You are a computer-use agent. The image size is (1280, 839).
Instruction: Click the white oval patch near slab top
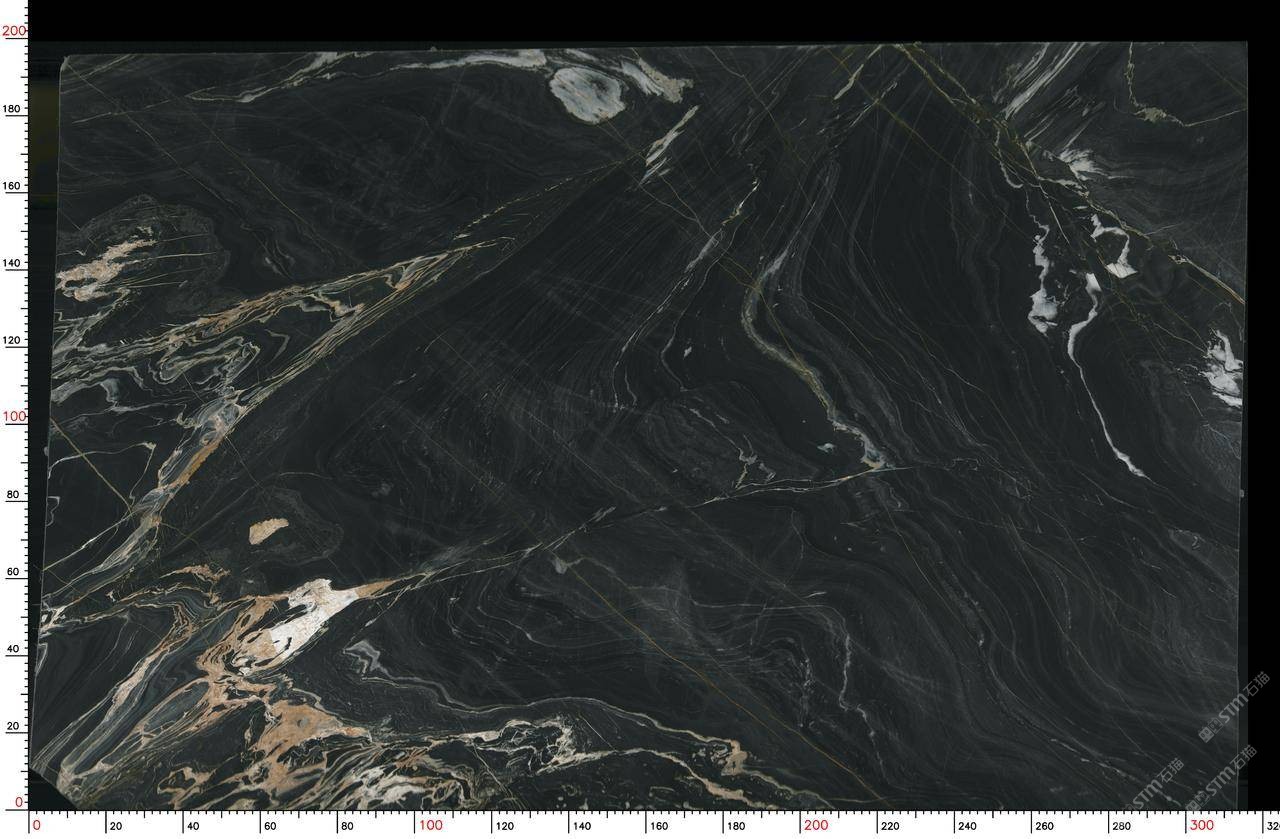pyautogui.click(x=588, y=92)
